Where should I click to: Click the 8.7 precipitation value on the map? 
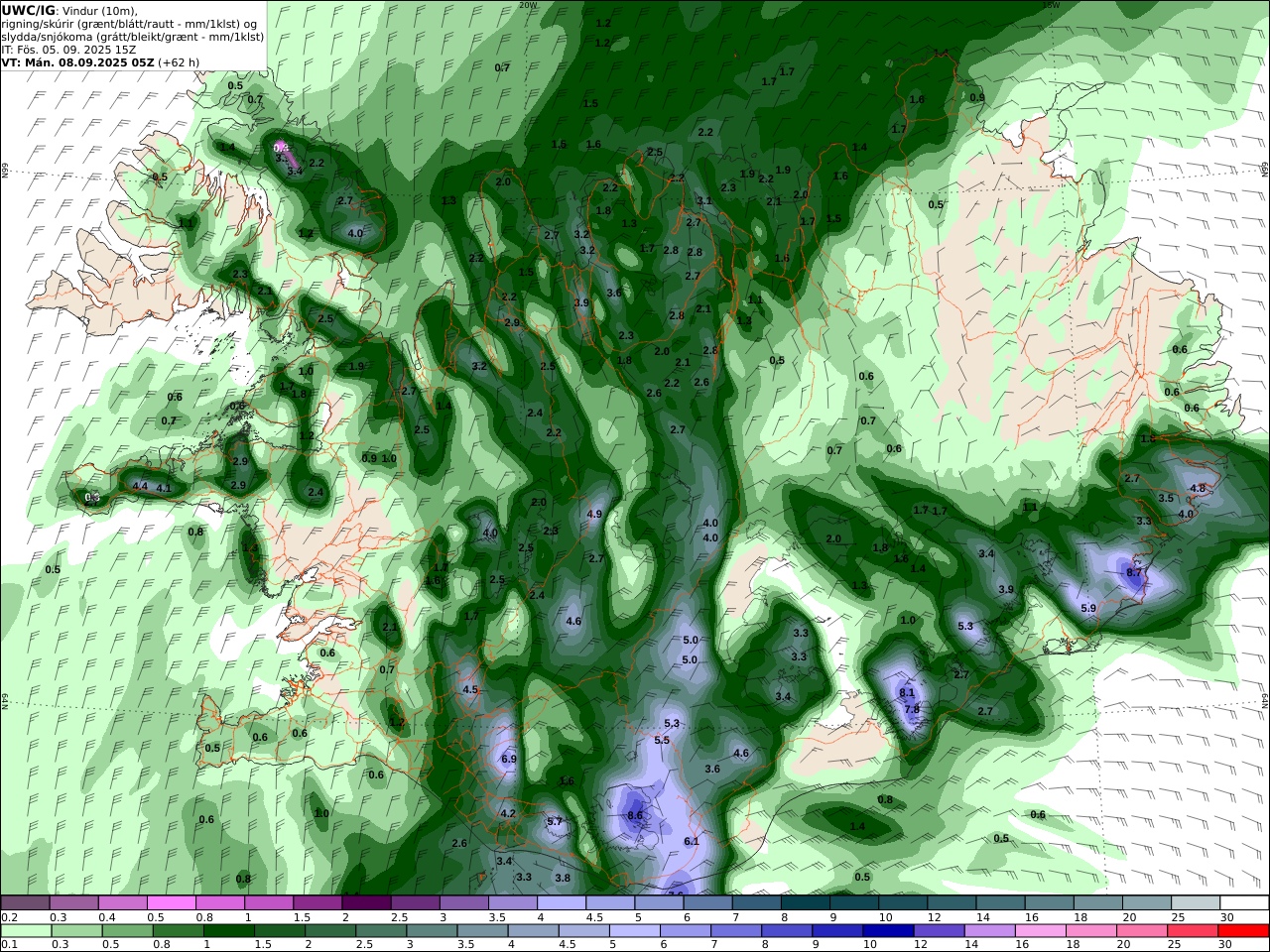[x=1135, y=573]
